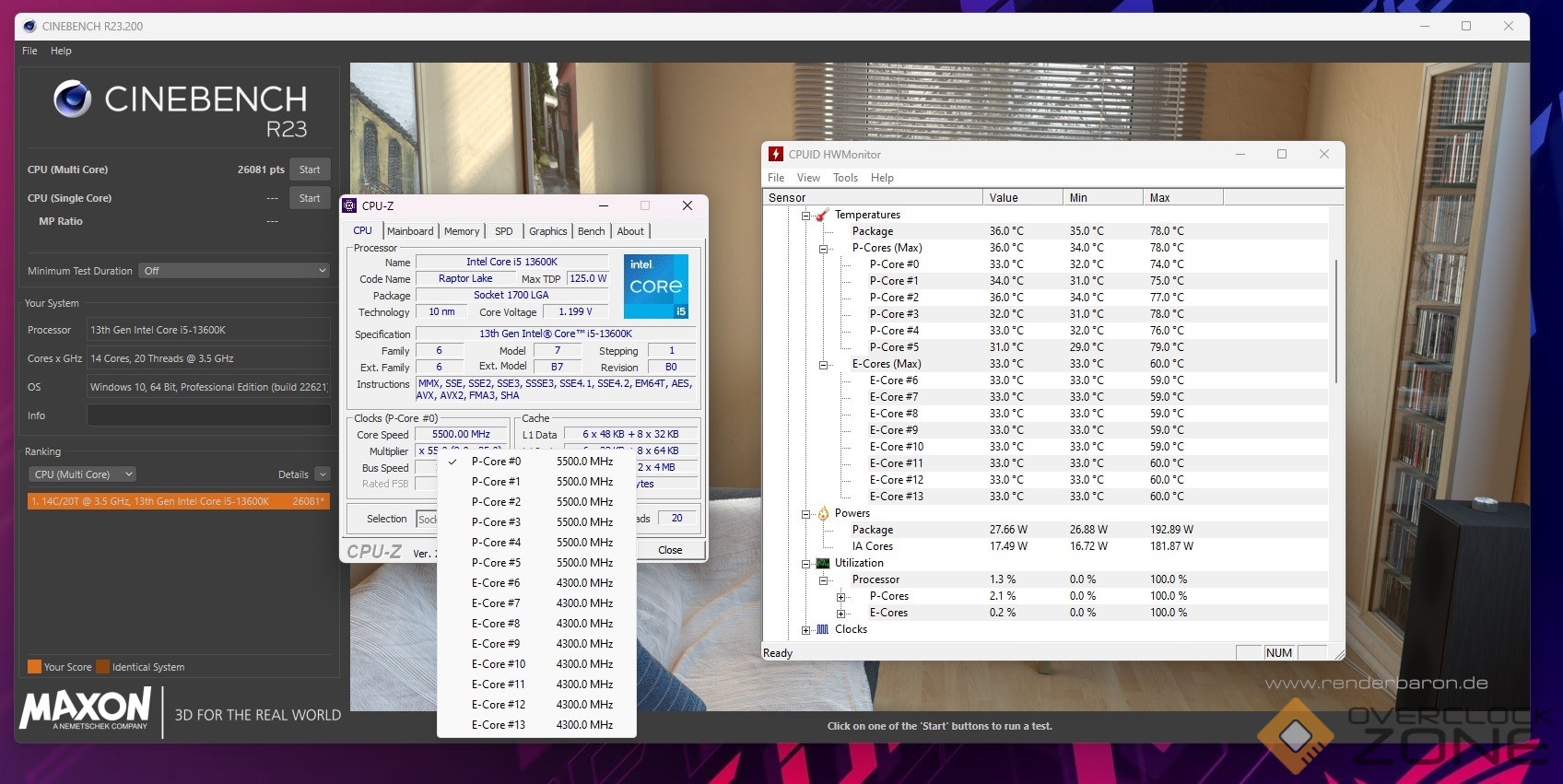Click the Intel Core i5 logo

click(x=655, y=286)
